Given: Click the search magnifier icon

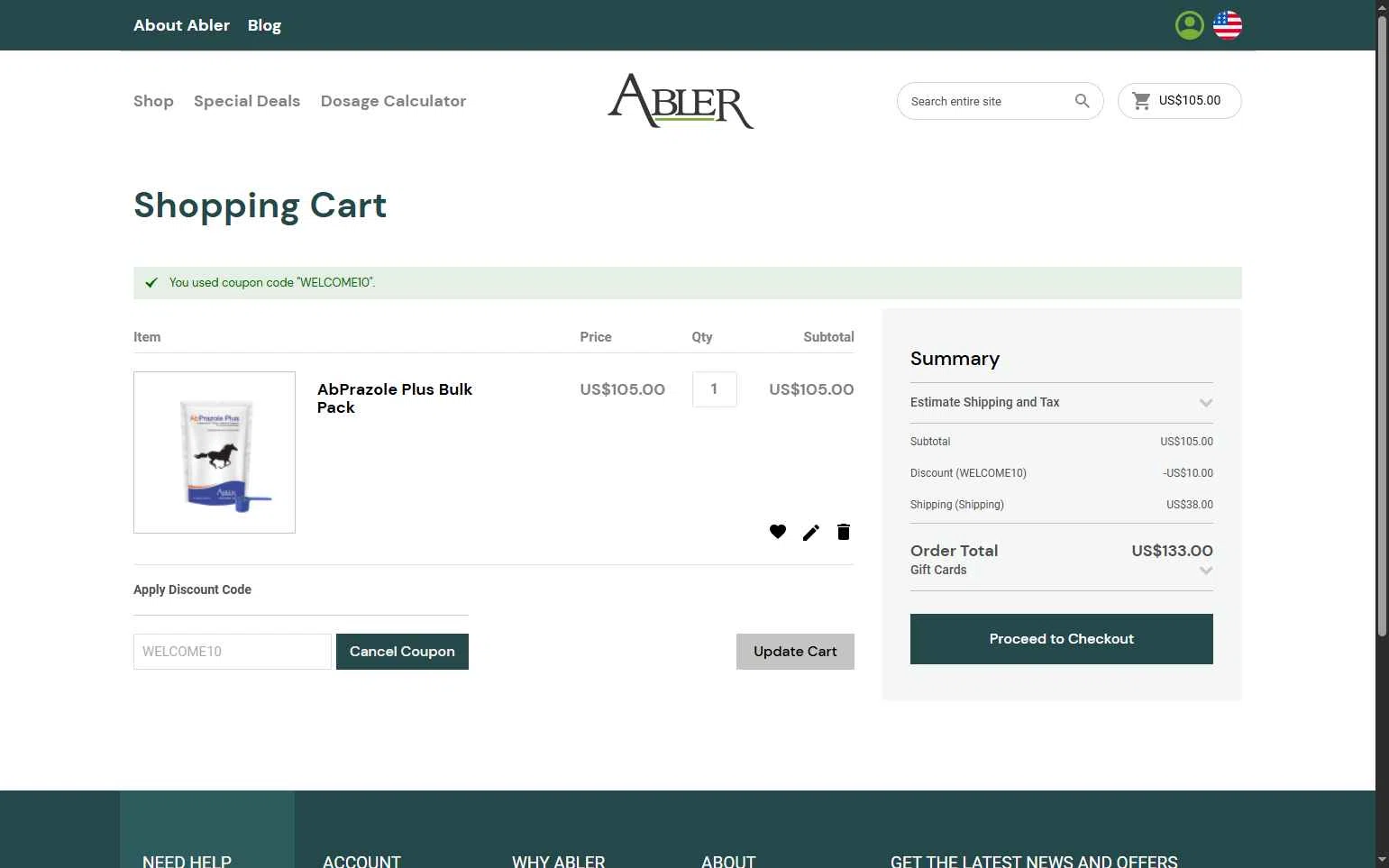Looking at the screenshot, I should 1082,101.
